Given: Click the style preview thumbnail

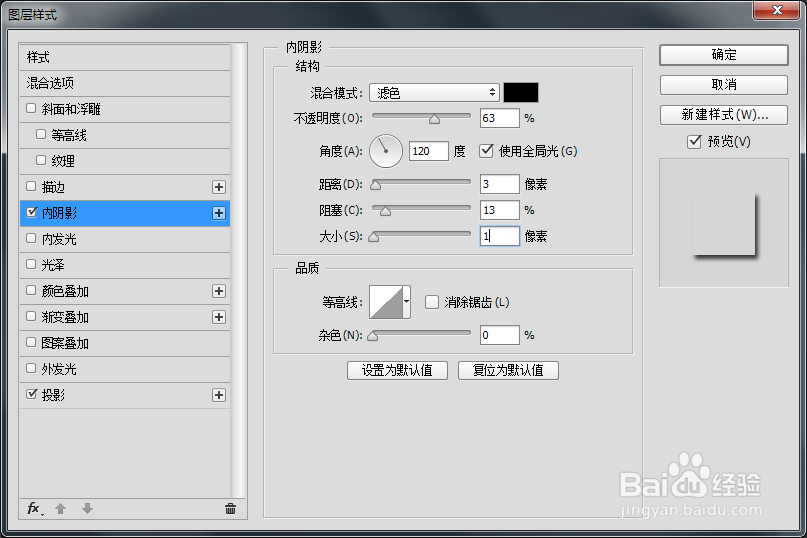Looking at the screenshot, I should pyautogui.click(x=724, y=222).
